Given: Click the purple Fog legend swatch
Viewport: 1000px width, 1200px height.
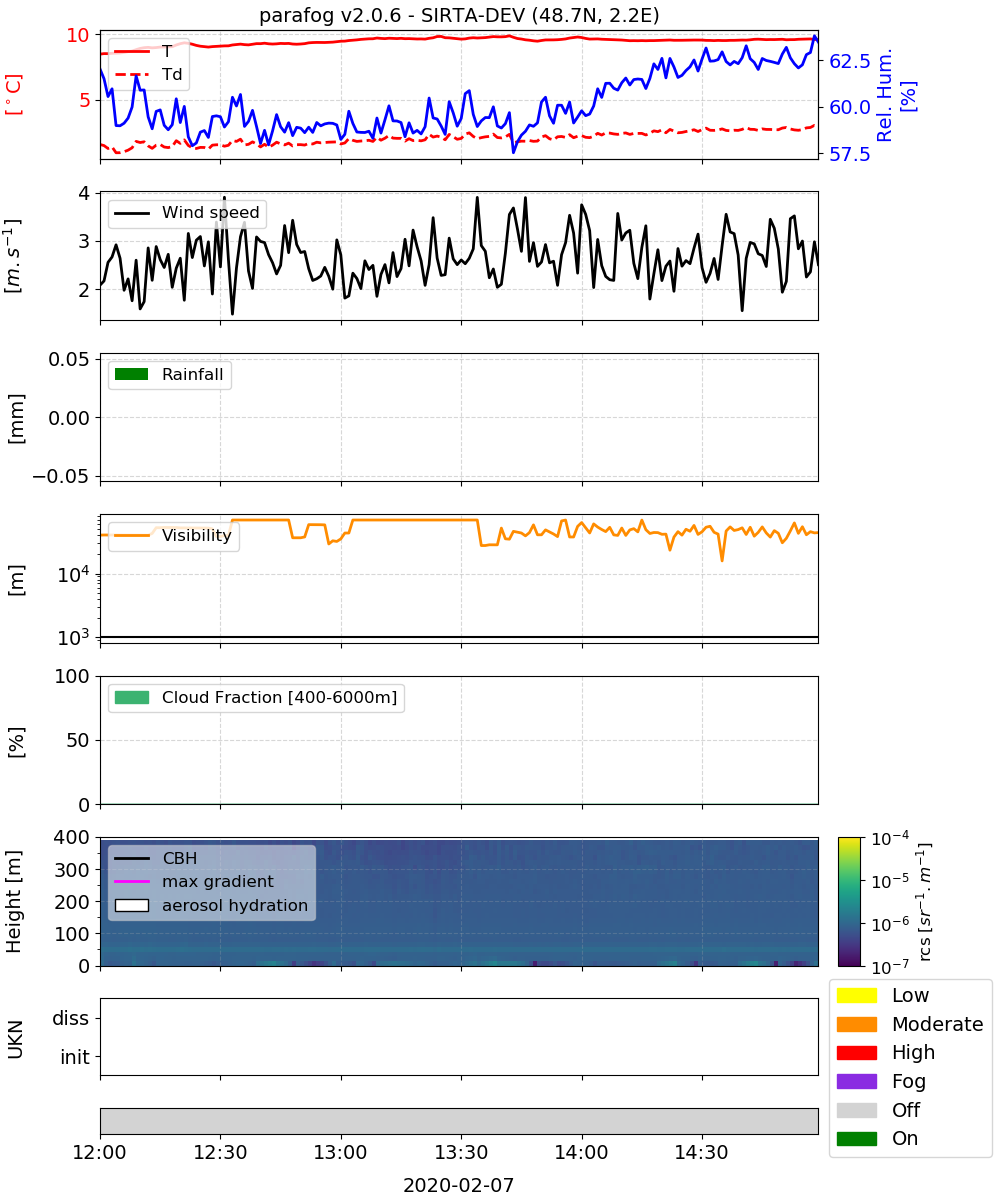Looking at the screenshot, I should point(856,1081).
